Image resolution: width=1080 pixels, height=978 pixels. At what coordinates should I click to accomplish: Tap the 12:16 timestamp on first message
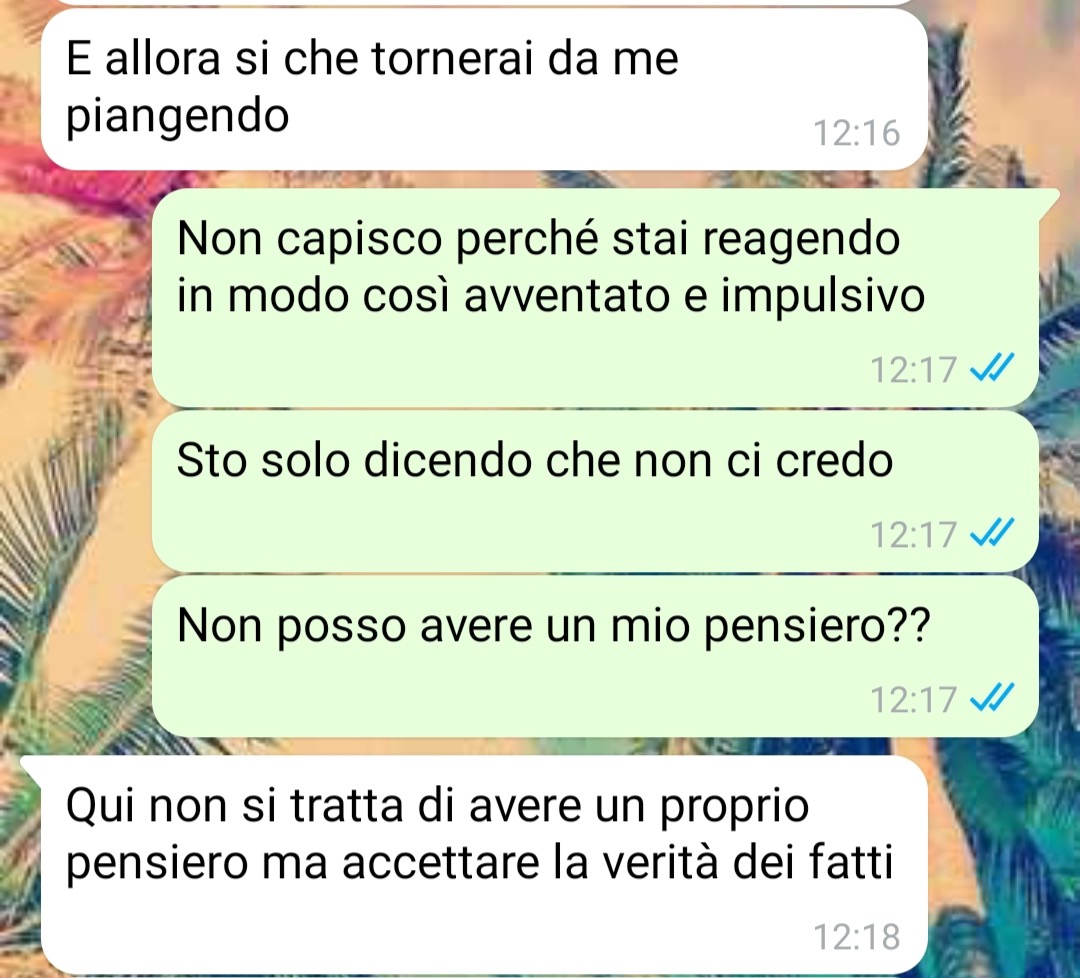point(857,133)
